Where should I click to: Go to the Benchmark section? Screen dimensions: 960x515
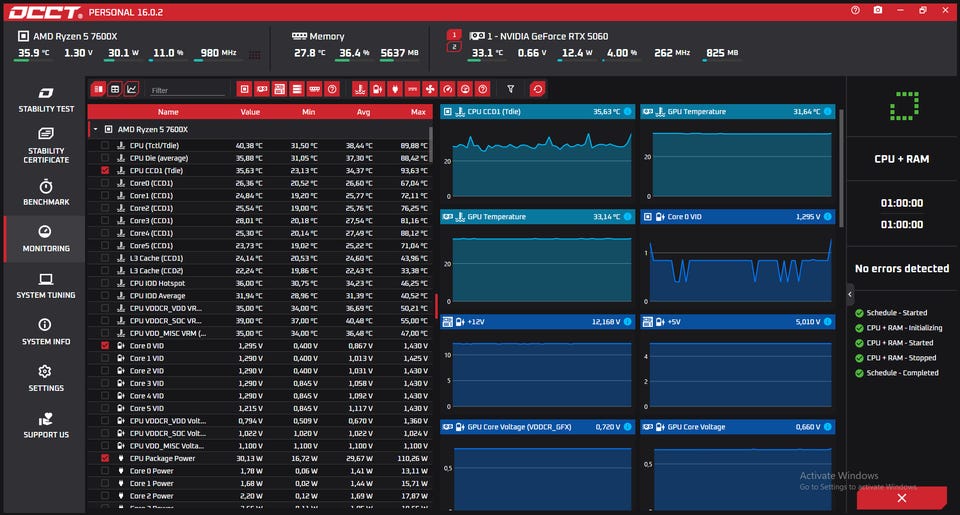(46, 192)
